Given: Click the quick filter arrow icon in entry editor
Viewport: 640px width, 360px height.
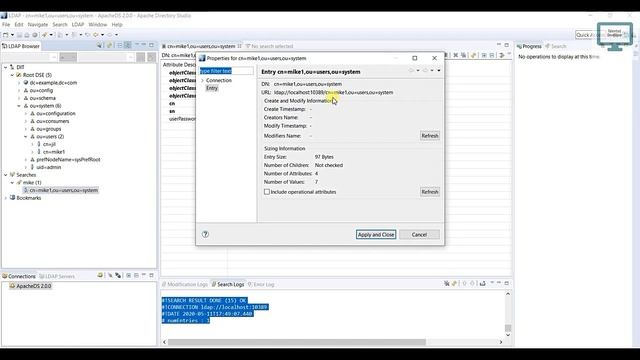Looking at the screenshot, I should [502, 55].
